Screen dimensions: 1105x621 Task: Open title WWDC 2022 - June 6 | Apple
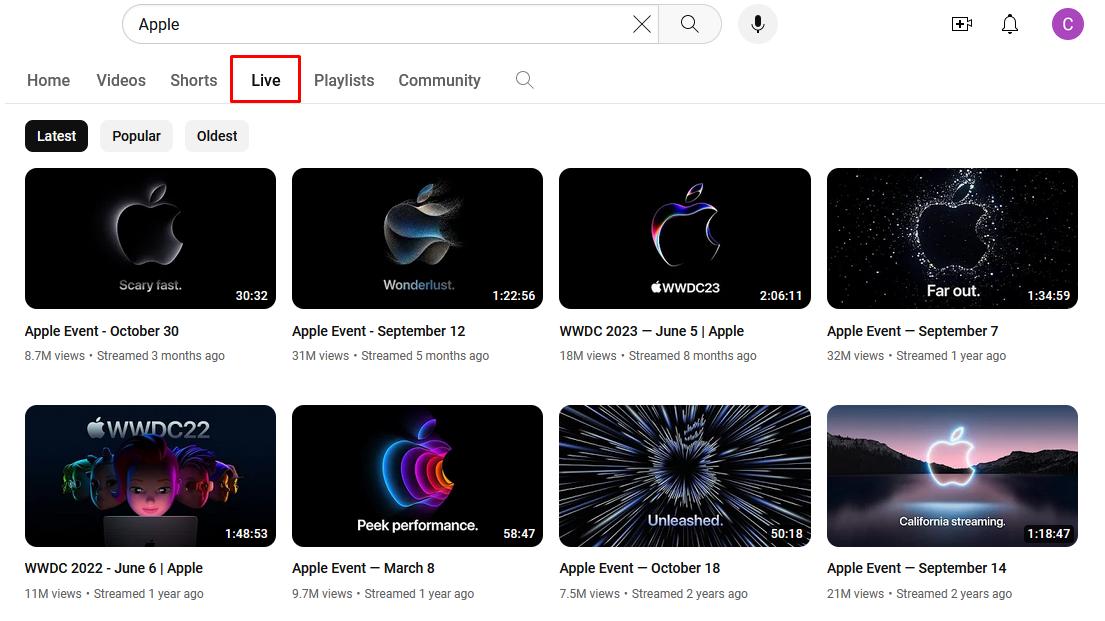(x=113, y=568)
